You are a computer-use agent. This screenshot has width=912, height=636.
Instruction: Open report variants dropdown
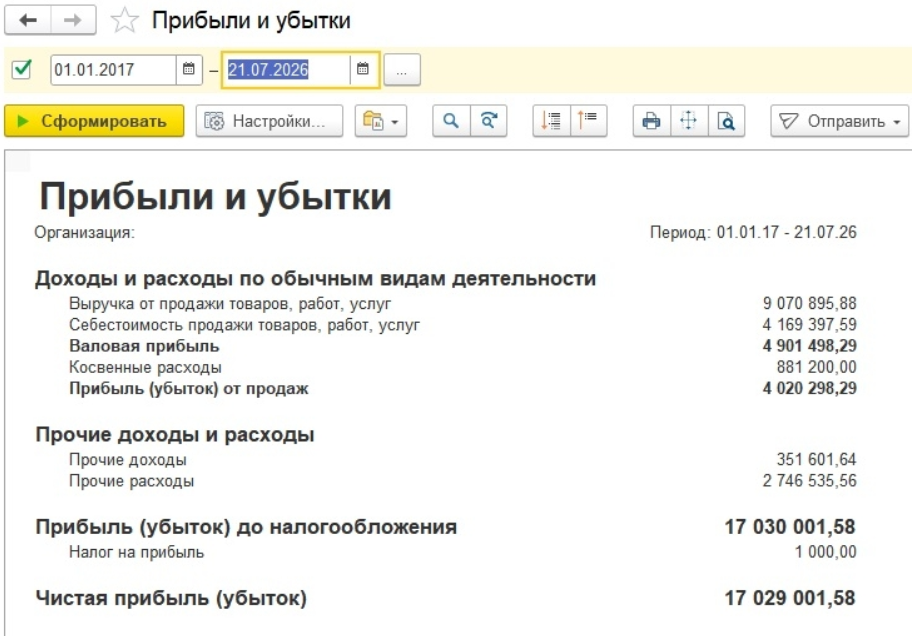point(380,121)
